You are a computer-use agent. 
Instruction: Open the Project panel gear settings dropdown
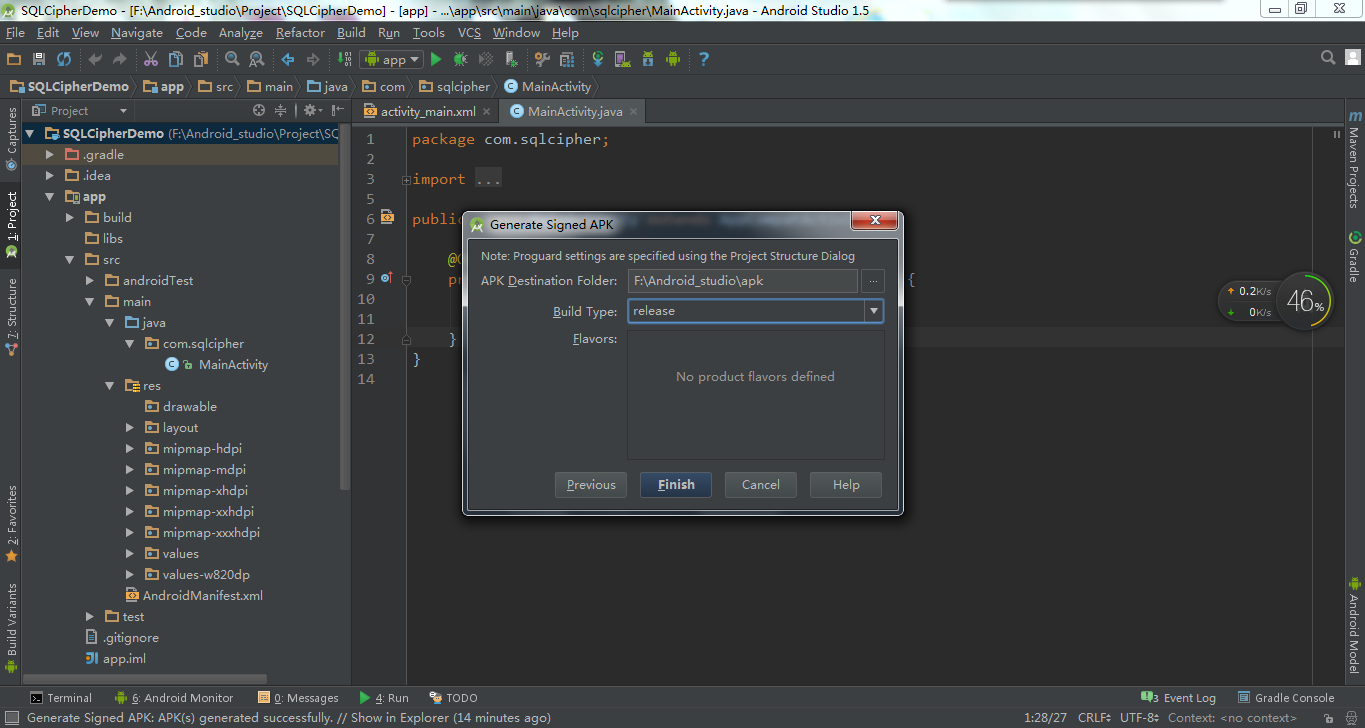tap(313, 110)
